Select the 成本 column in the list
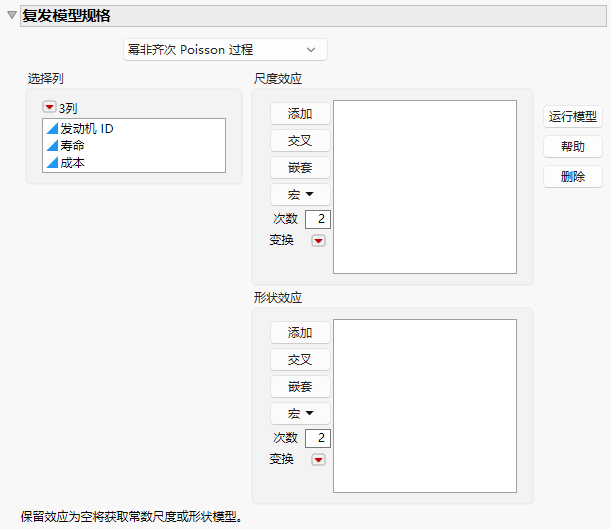This screenshot has width=611, height=529. pyautogui.click(x=134, y=163)
